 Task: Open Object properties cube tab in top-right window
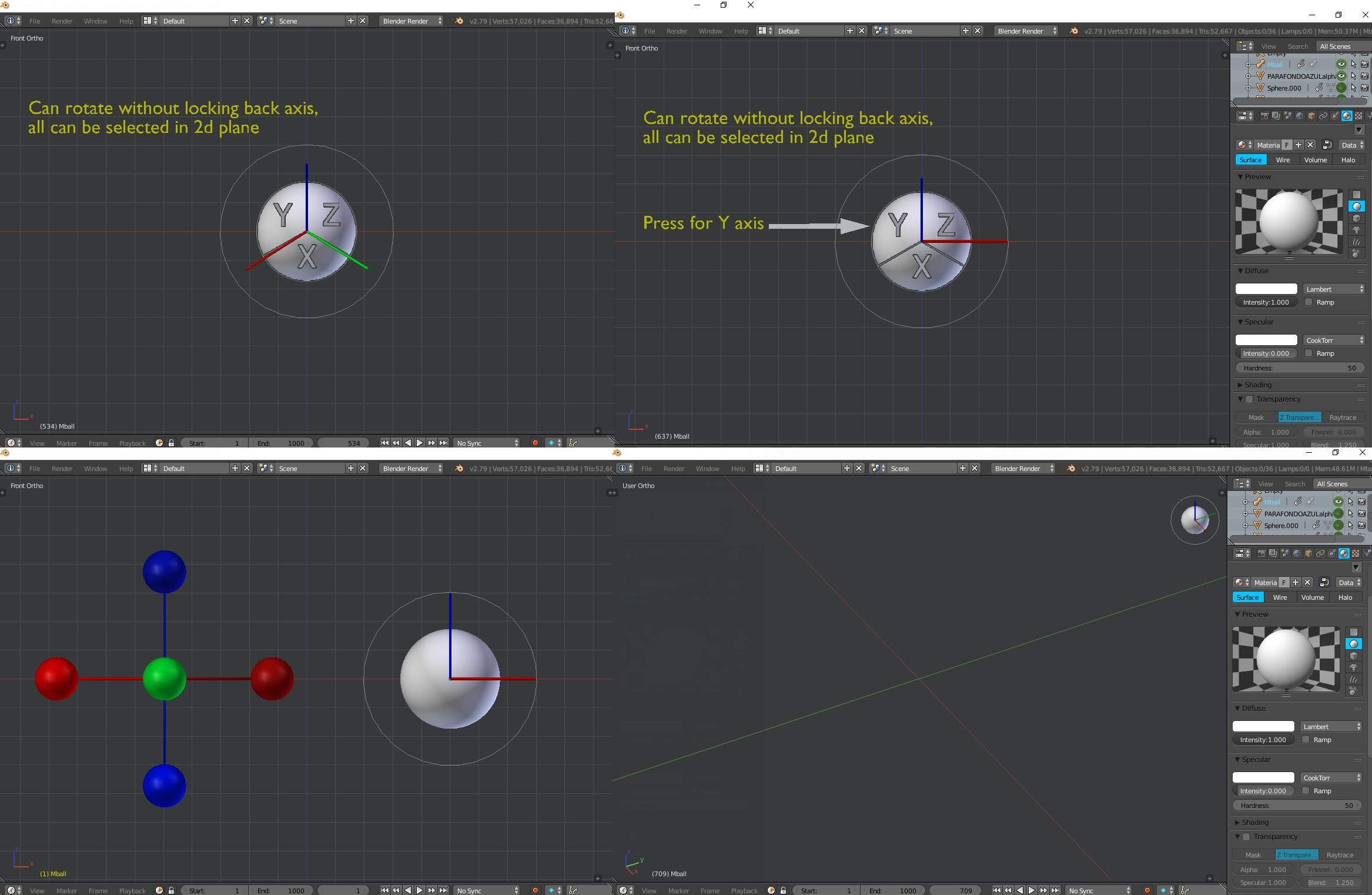point(1311,116)
